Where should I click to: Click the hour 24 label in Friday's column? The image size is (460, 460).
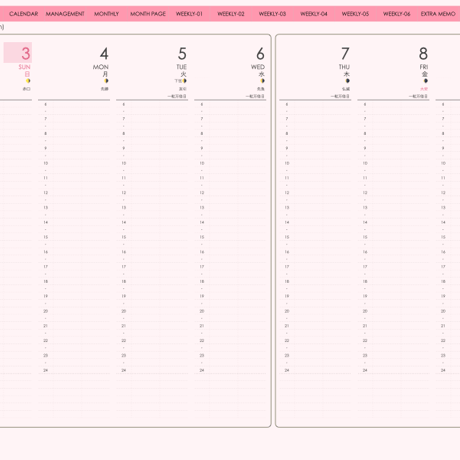(365, 370)
